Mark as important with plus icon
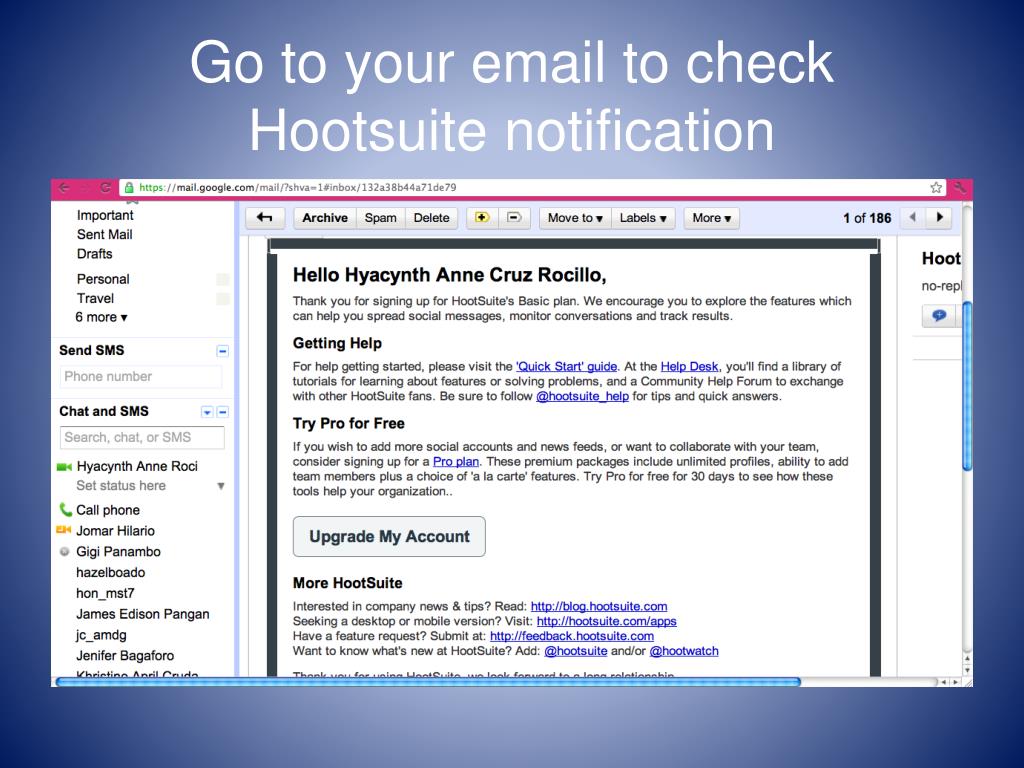This screenshot has height=768, width=1024. [x=482, y=217]
